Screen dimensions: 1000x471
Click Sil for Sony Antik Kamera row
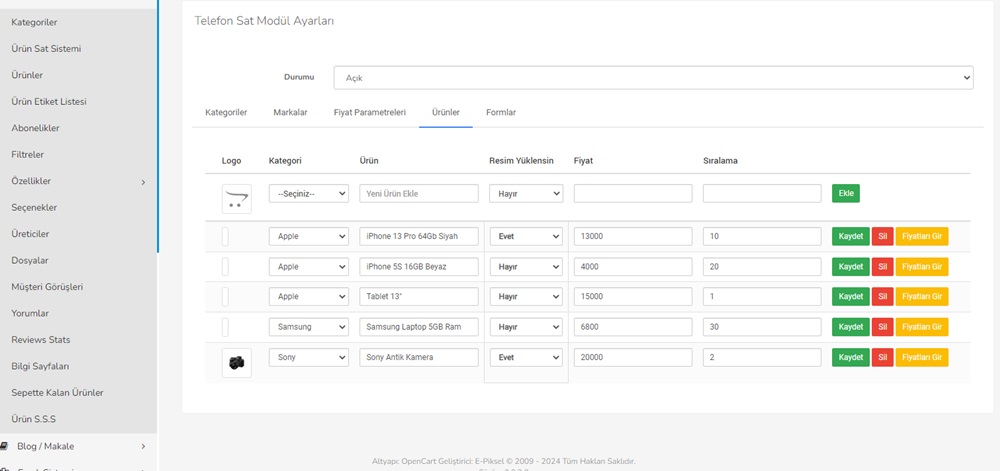[883, 358]
